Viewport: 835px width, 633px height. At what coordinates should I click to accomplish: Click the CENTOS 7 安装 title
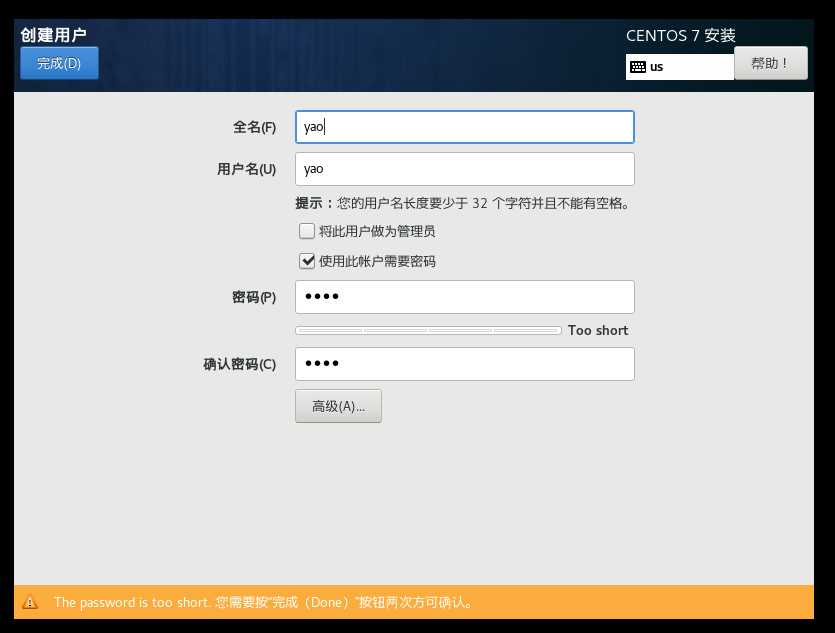click(679, 35)
